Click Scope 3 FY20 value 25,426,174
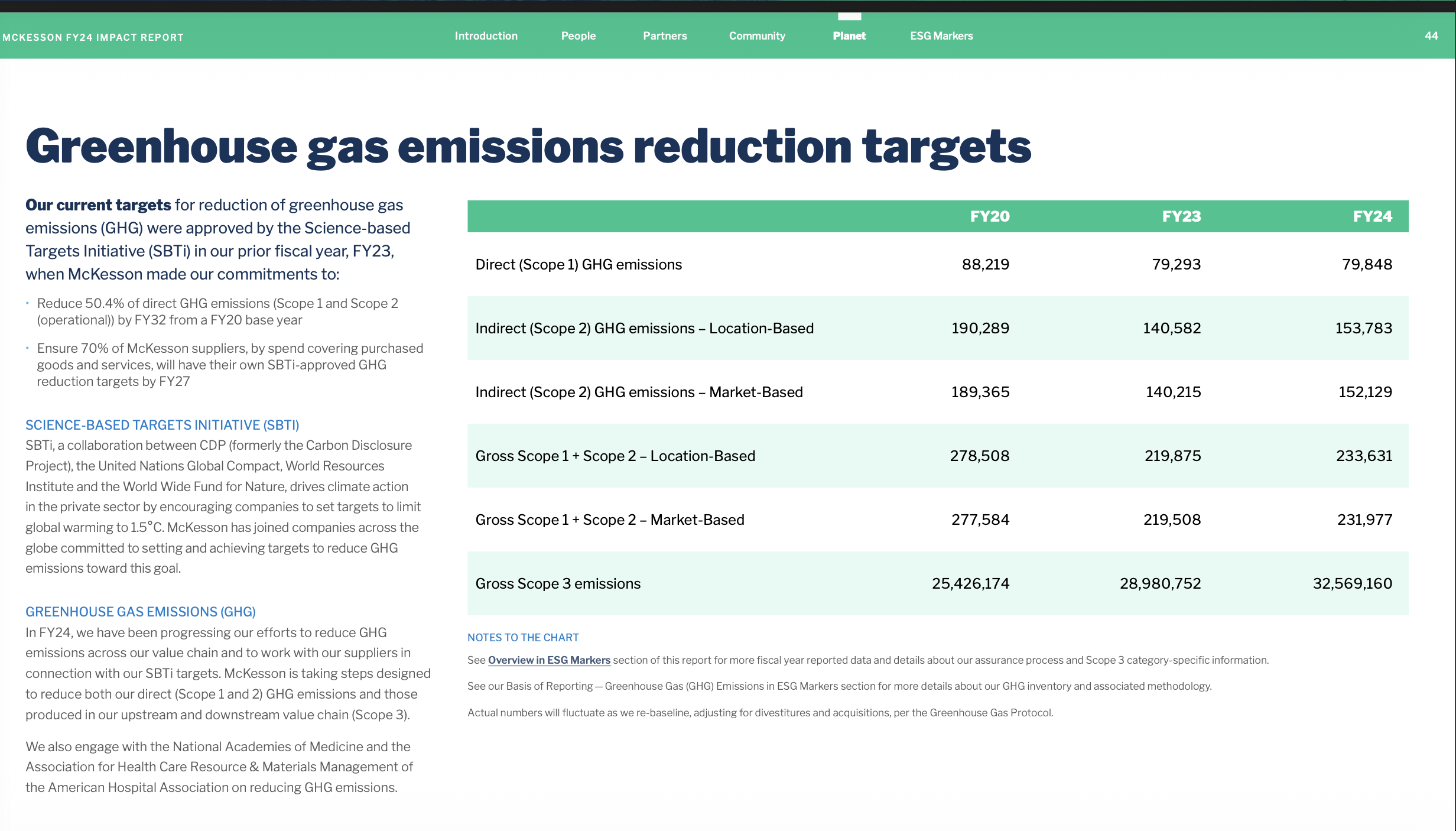1456x831 pixels. tap(971, 583)
